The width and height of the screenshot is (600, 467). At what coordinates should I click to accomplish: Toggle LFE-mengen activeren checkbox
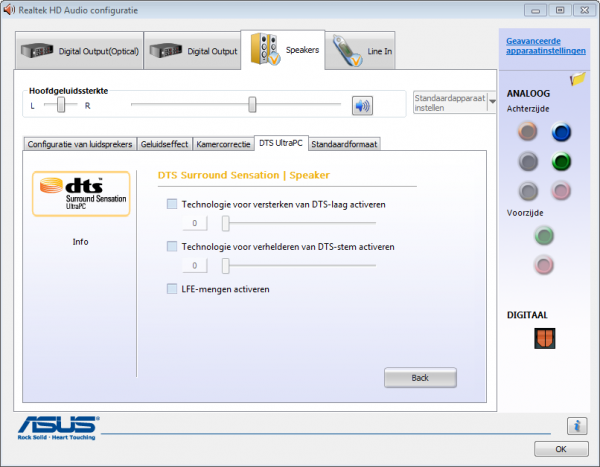[x=173, y=289]
